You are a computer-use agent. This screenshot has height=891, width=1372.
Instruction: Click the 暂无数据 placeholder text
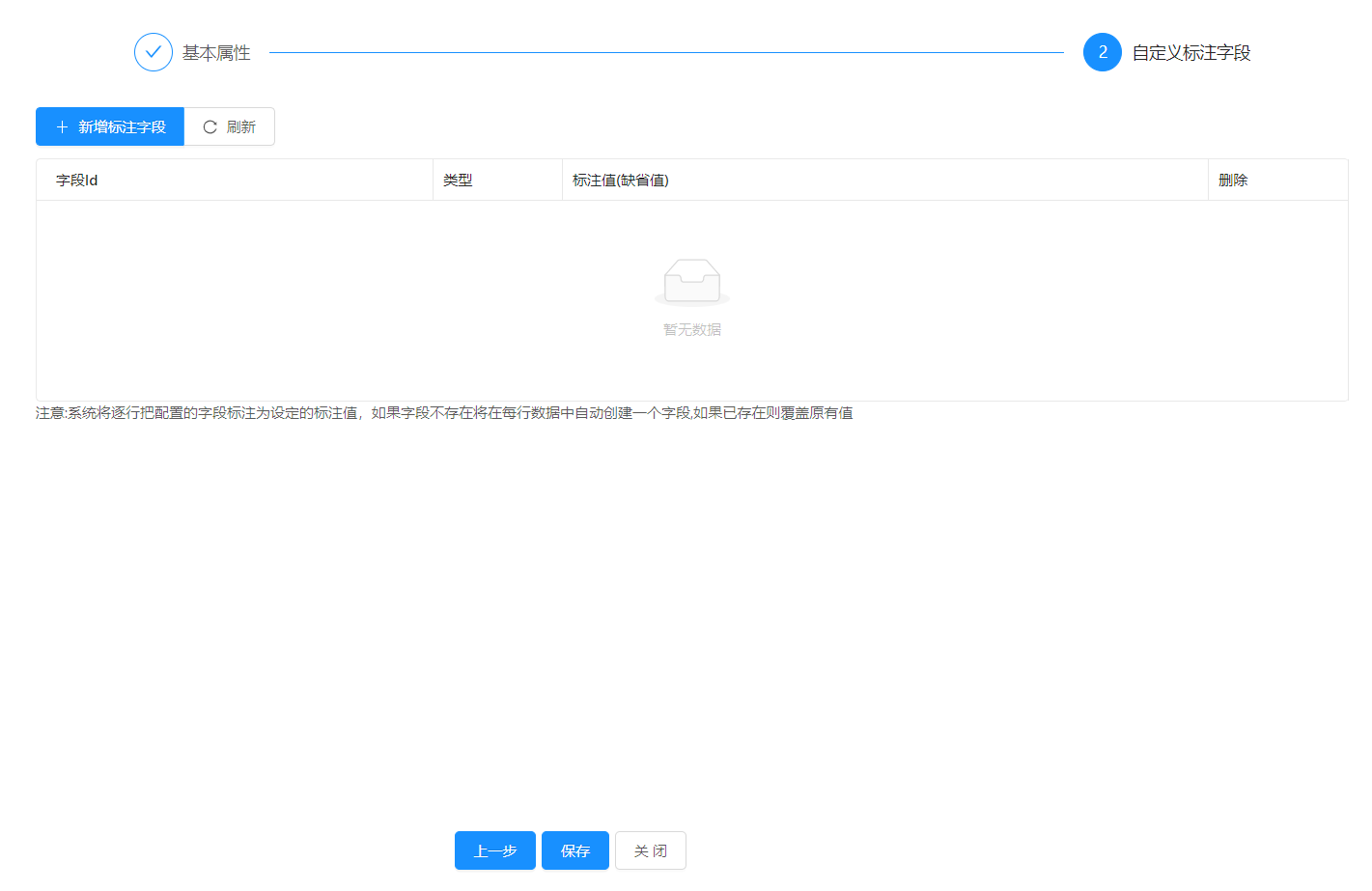(691, 330)
